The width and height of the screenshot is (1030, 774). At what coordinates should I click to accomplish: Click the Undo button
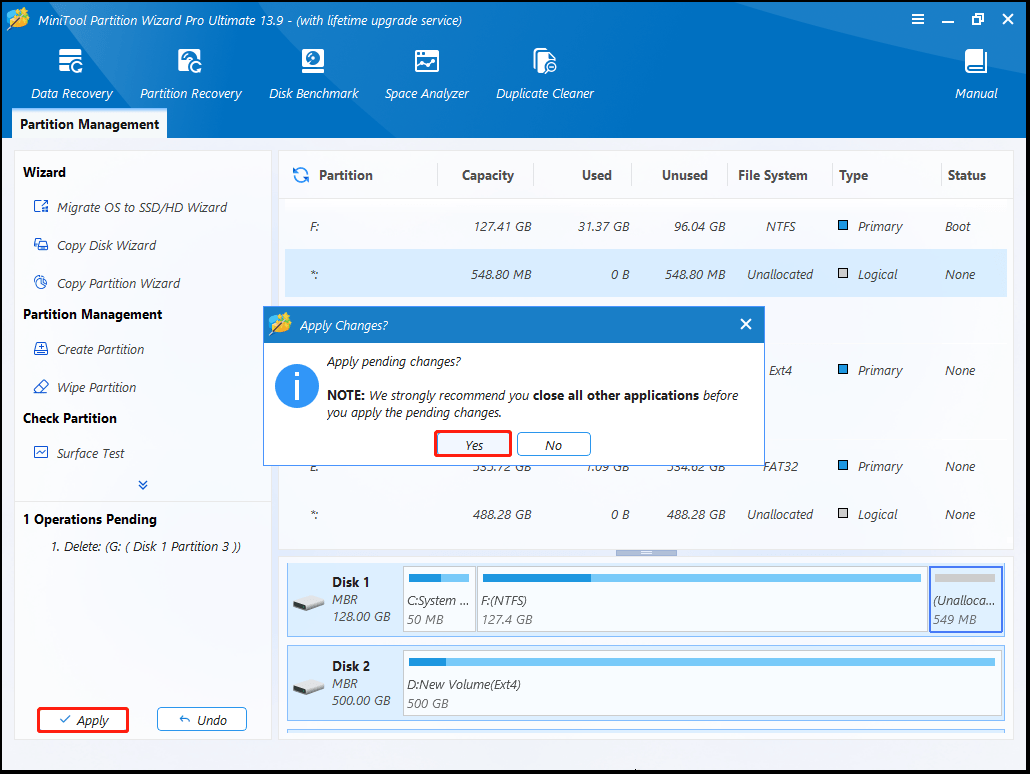click(202, 719)
